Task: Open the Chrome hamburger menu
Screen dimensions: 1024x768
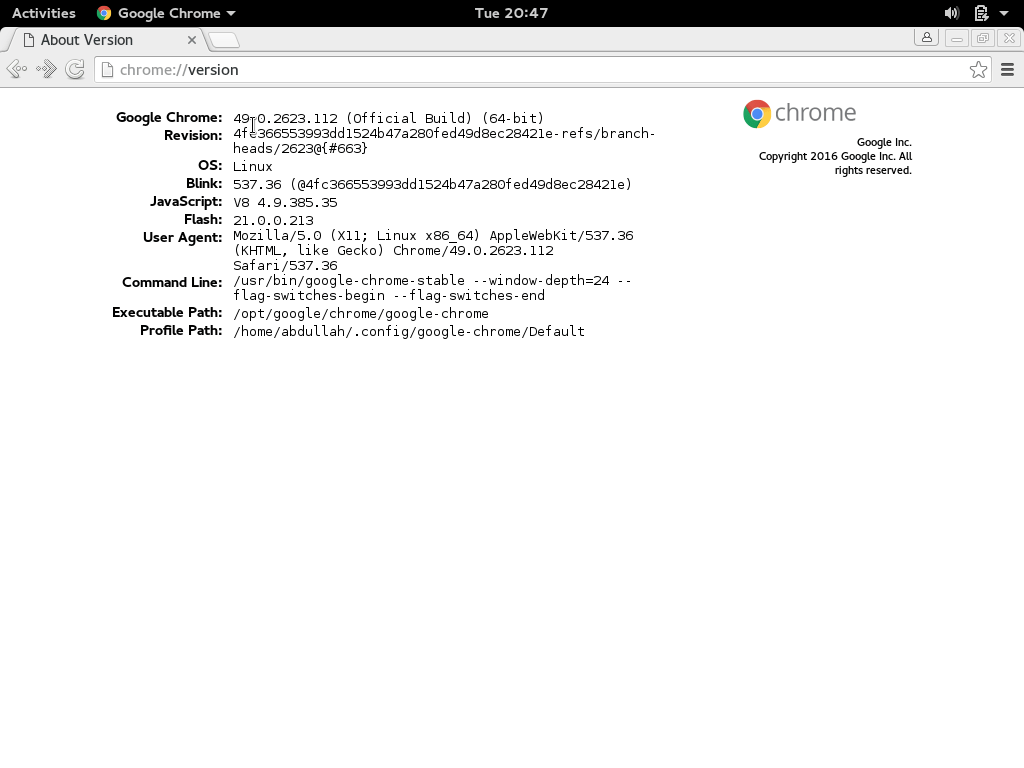Action: [1007, 70]
